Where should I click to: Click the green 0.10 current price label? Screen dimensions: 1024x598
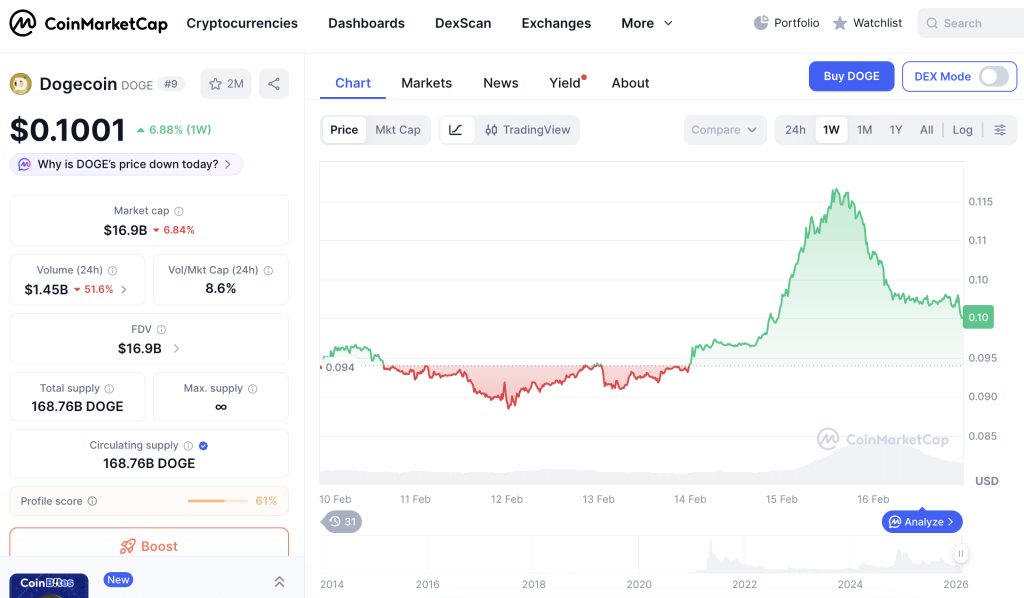click(978, 317)
